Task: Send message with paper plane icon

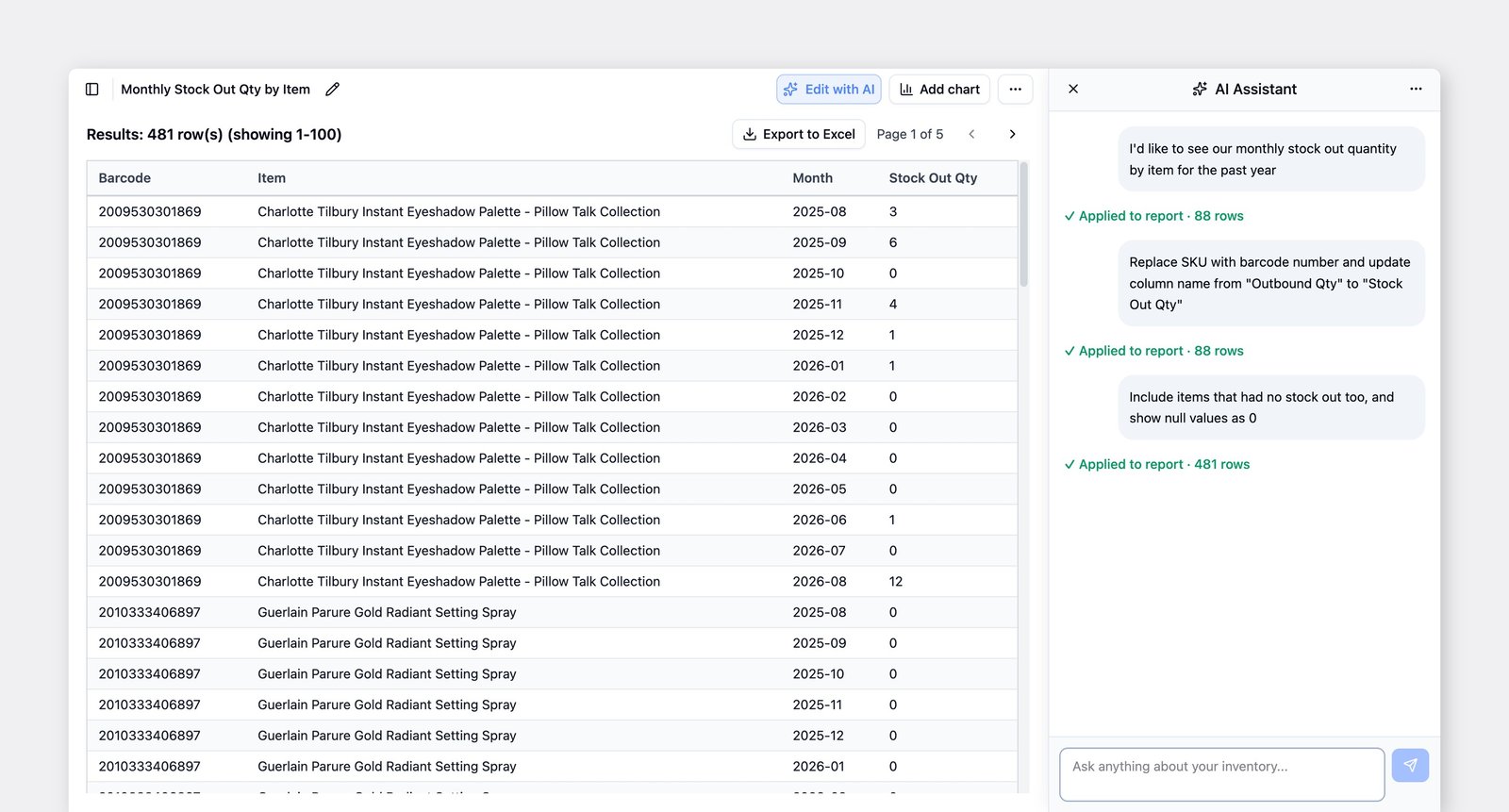Action: [x=1410, y=765]
